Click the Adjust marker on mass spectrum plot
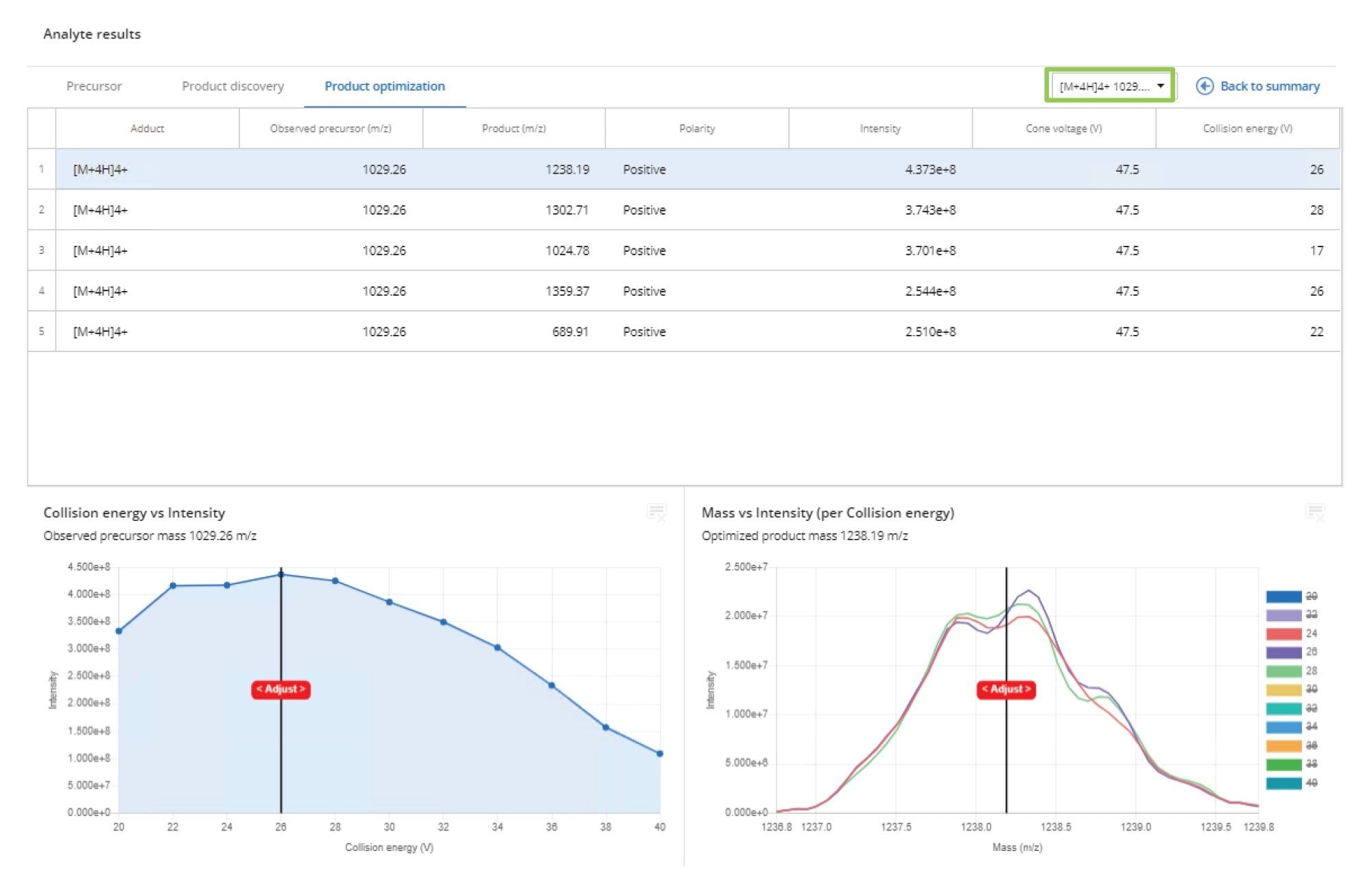The image size is (1372, 882). point(1006,689)
